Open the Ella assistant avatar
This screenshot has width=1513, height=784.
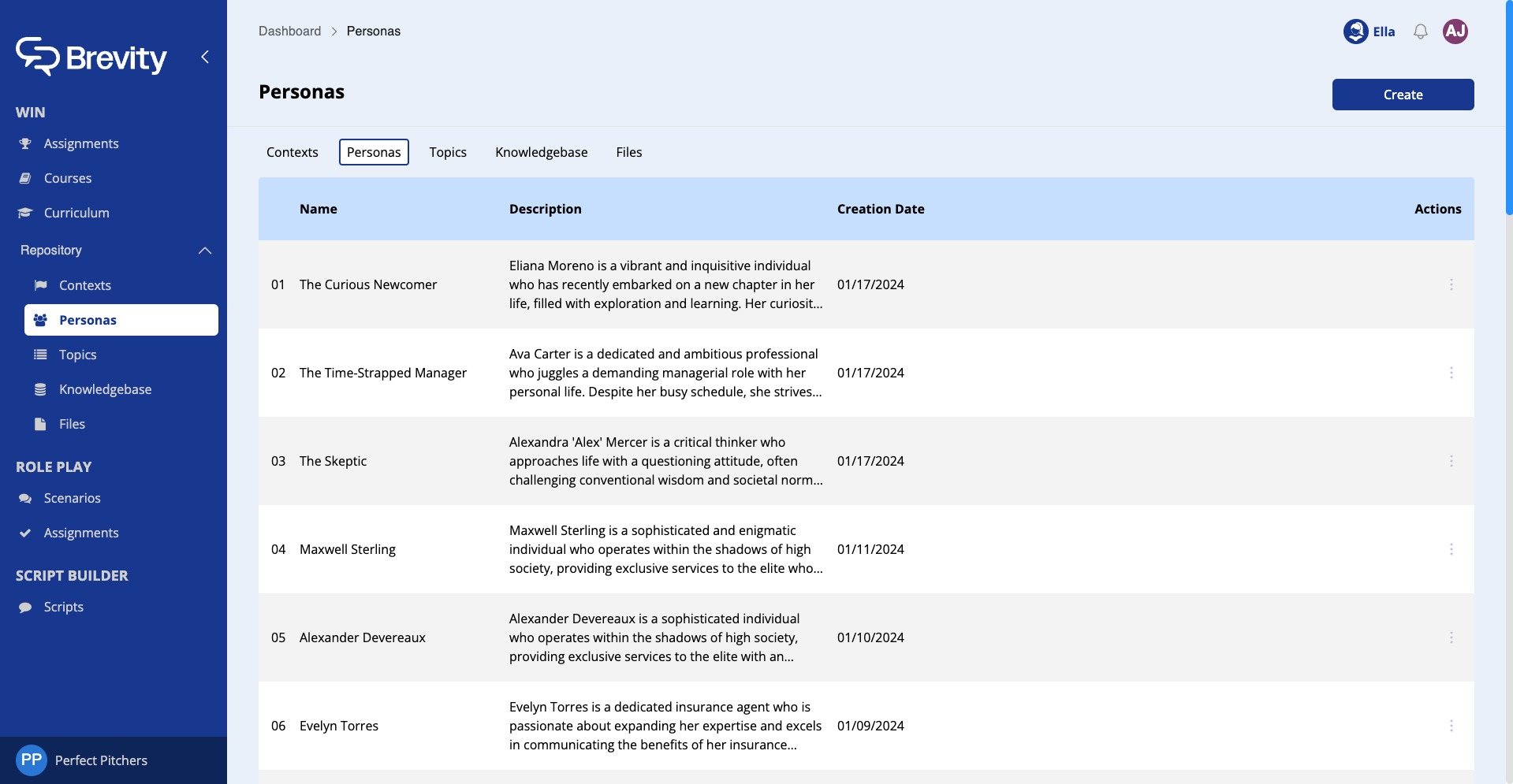point(1355,32)
